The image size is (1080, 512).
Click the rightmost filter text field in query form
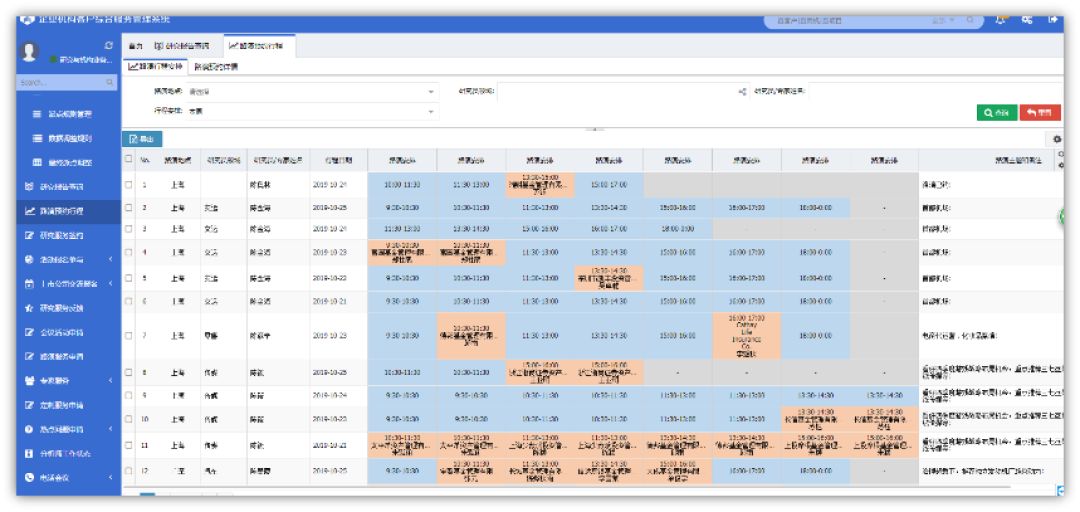[x=936, y=92]
